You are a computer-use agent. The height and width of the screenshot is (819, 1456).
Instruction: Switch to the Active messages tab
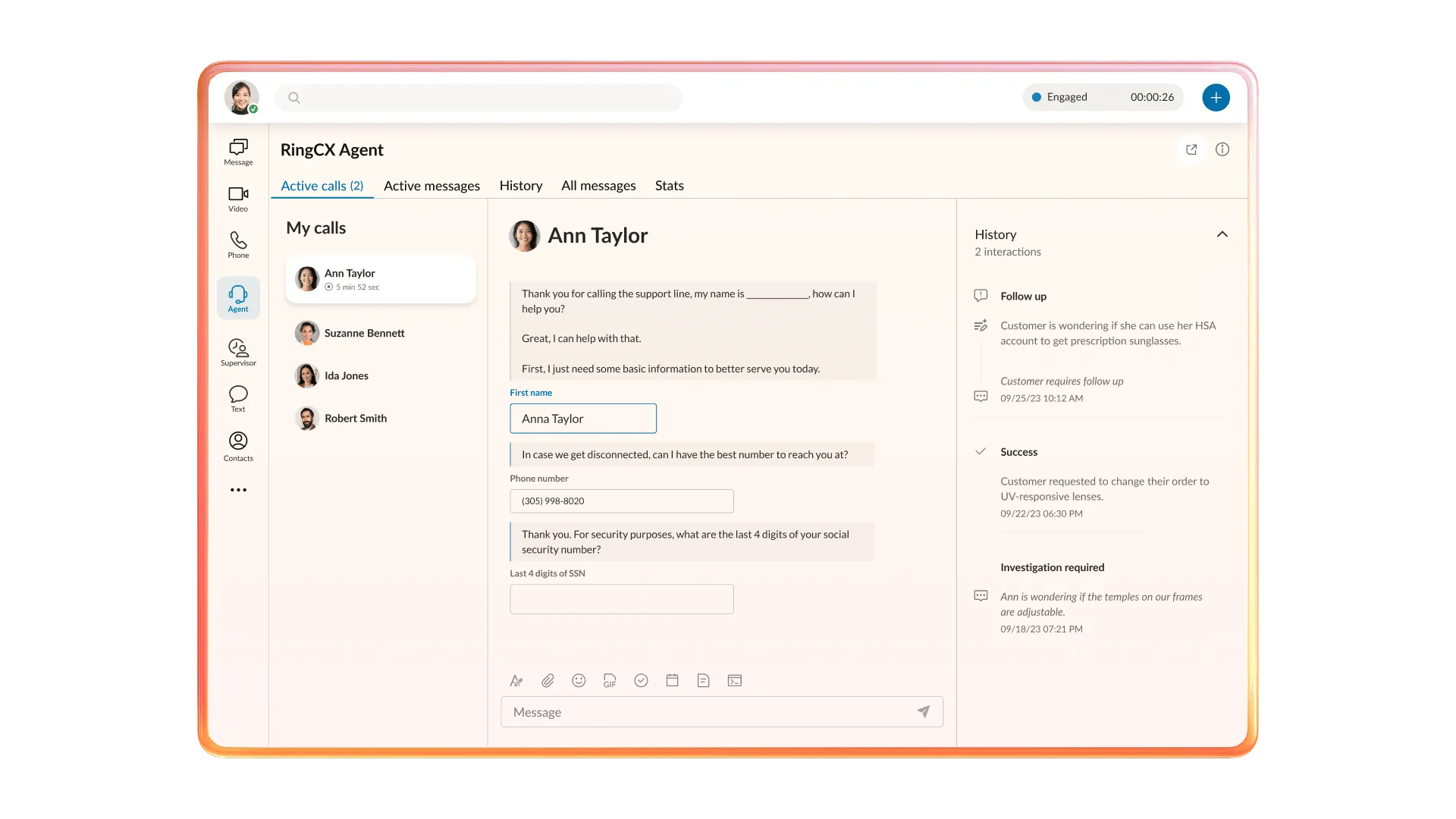point(431,186)
